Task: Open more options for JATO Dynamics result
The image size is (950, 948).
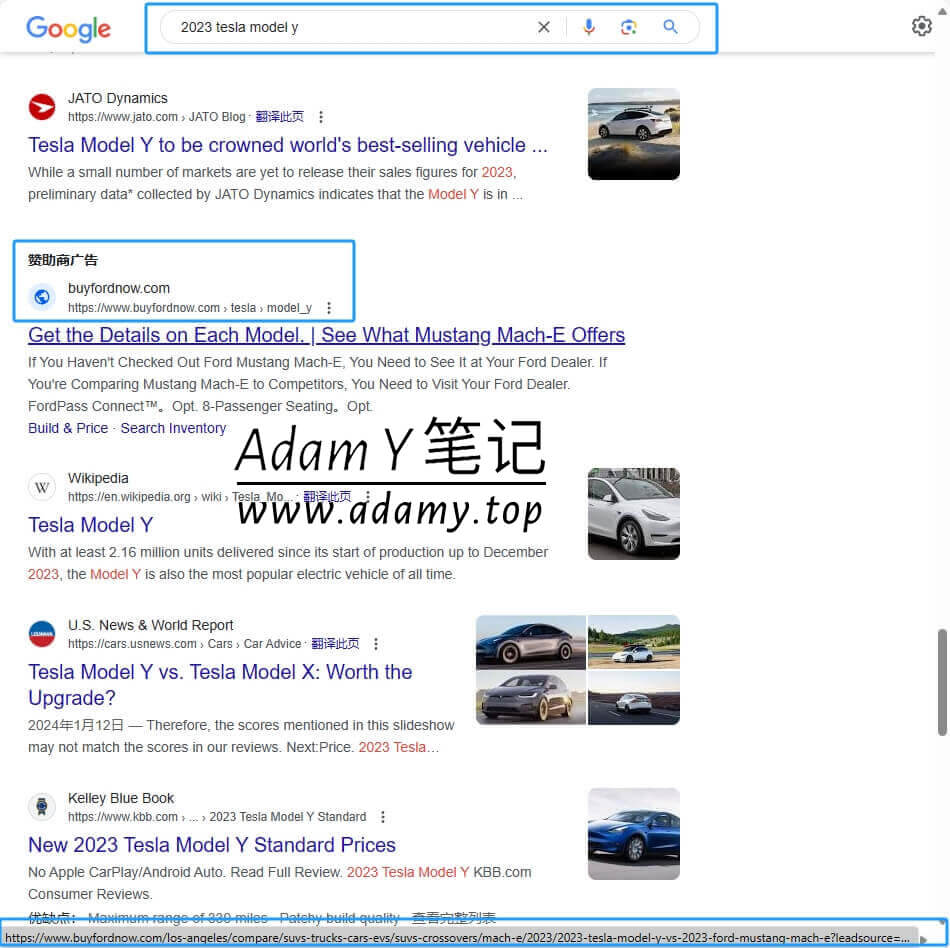Action: tap(321, 117)
